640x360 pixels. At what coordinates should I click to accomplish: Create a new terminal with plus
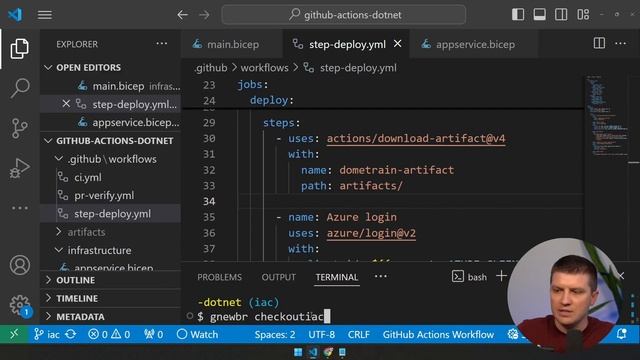tap(501, 276)
